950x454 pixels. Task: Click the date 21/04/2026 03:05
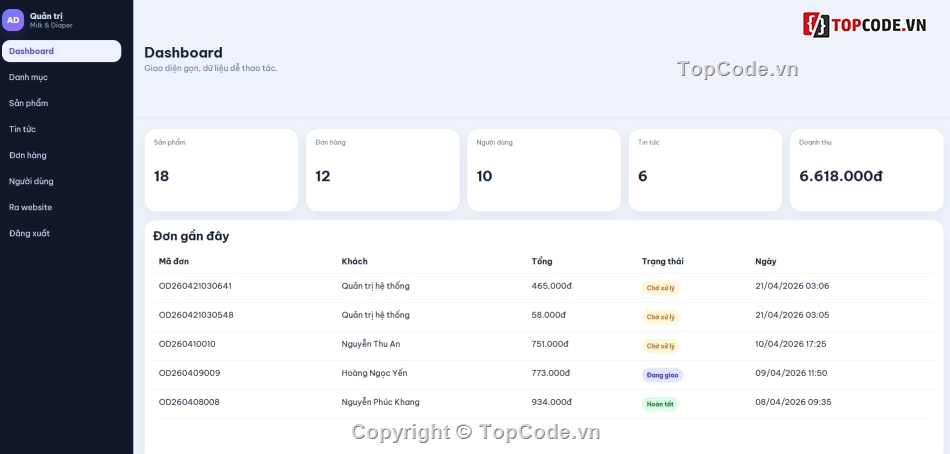(x=792, y=315)
